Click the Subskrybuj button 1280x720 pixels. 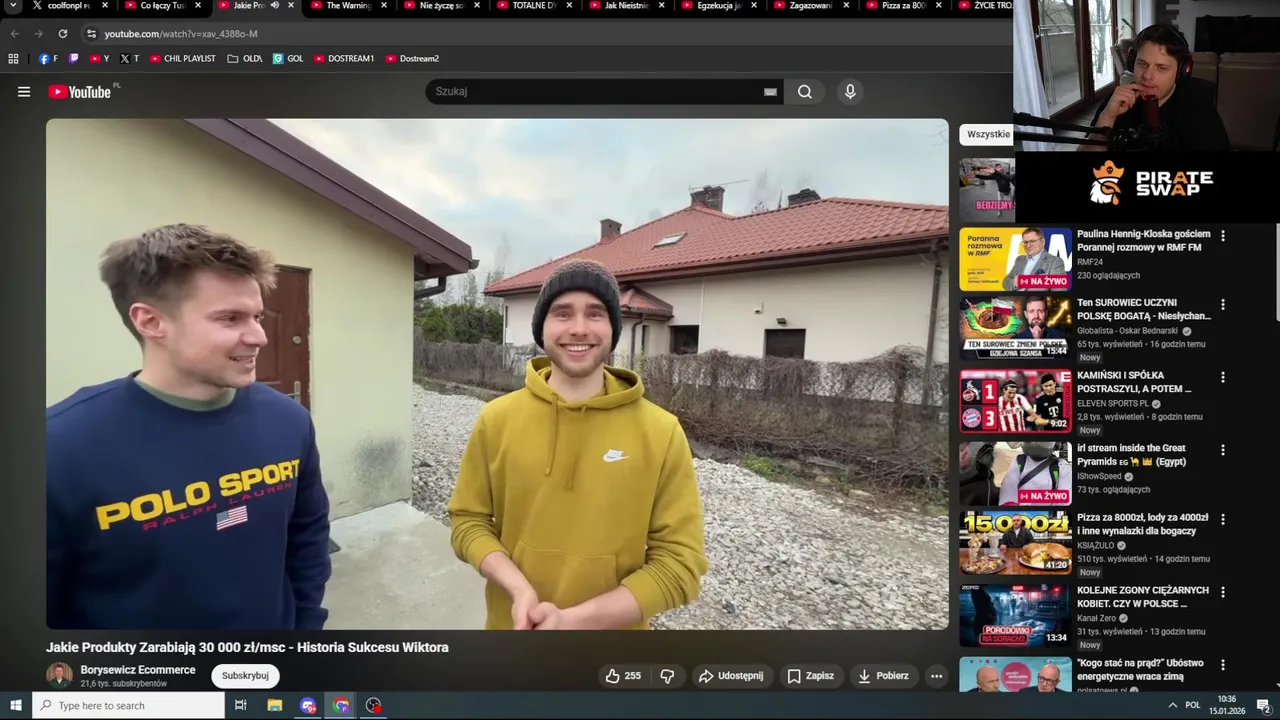[x=245, y=676]
